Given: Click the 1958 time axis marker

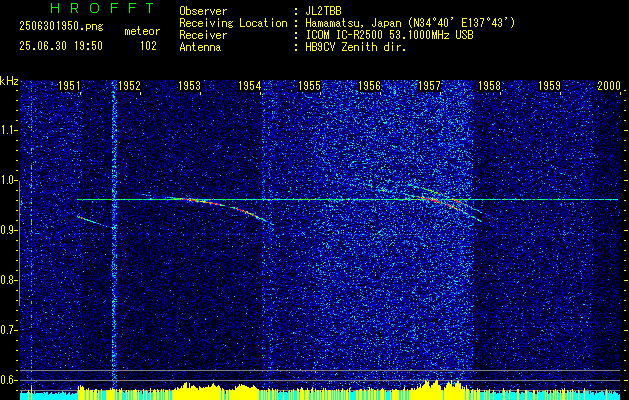Looking at the screenshot, I should point(489,85).
